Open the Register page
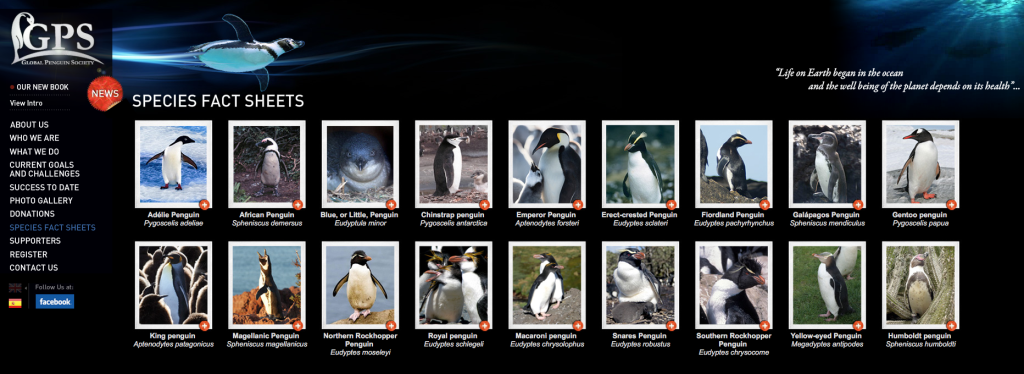This screenshot has width=1024, height=374. tap(28, 255)
